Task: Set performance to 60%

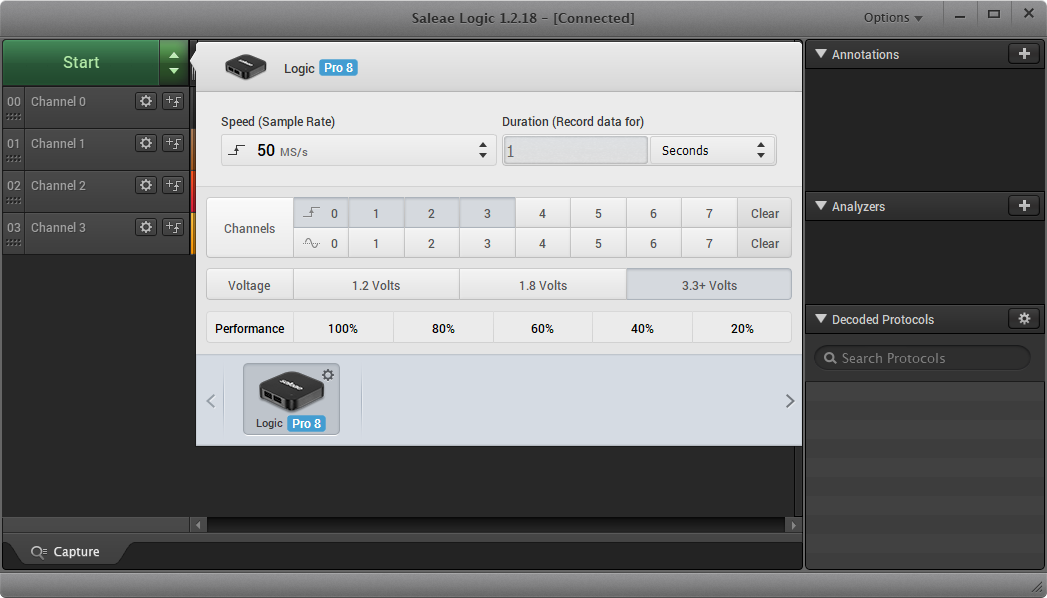Action: (x=542, y=328)
